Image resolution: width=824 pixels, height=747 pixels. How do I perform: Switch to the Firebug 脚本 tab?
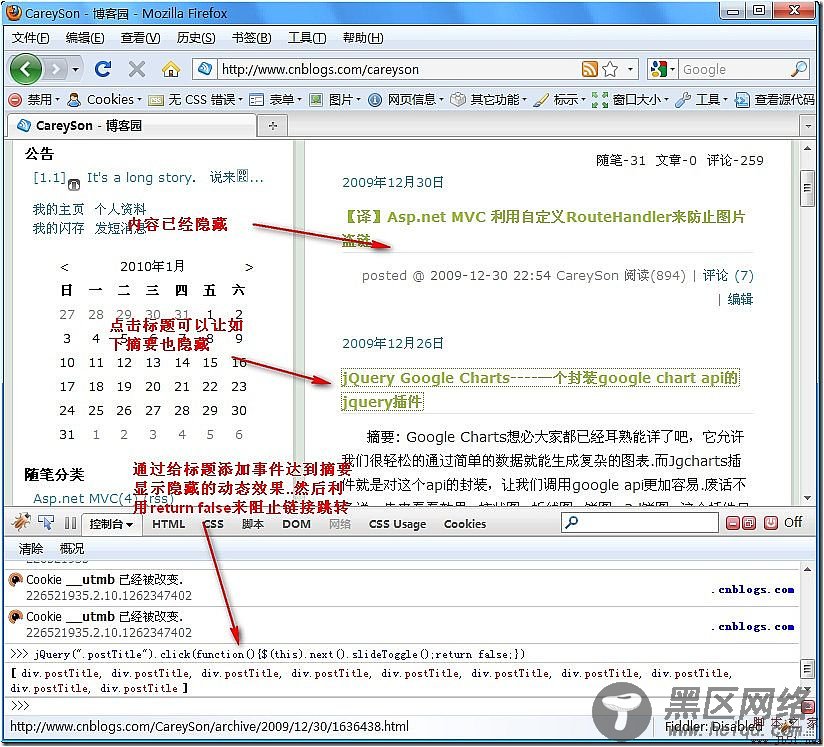point(253,524)
